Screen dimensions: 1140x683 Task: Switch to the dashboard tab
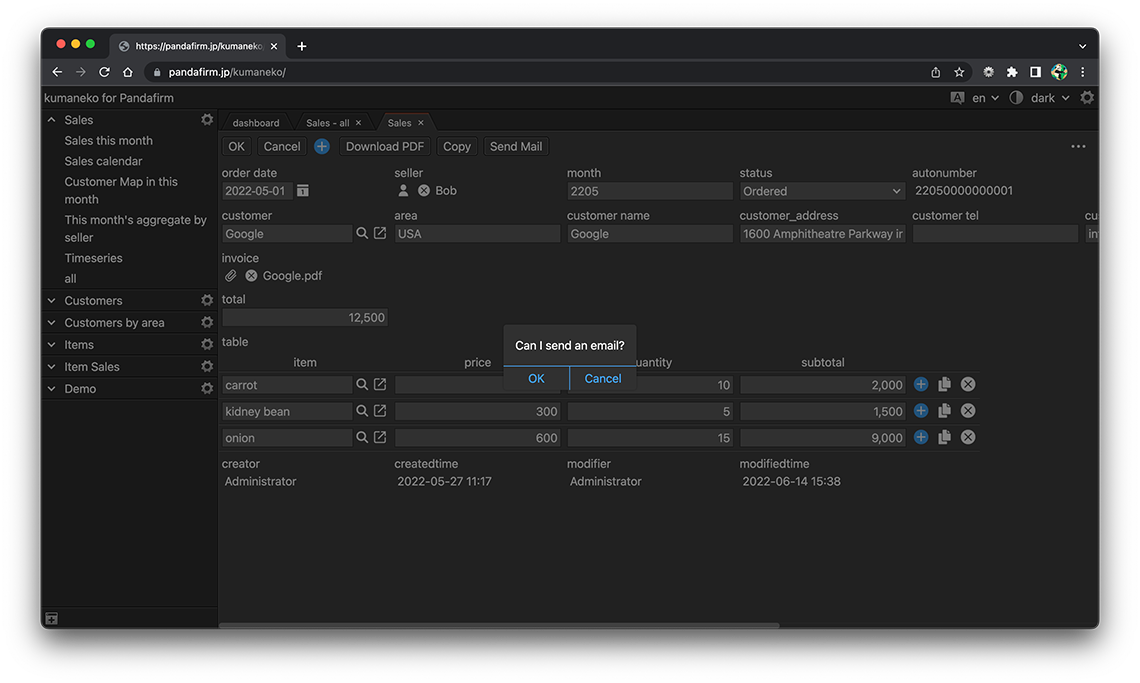(x=256, y=123)
